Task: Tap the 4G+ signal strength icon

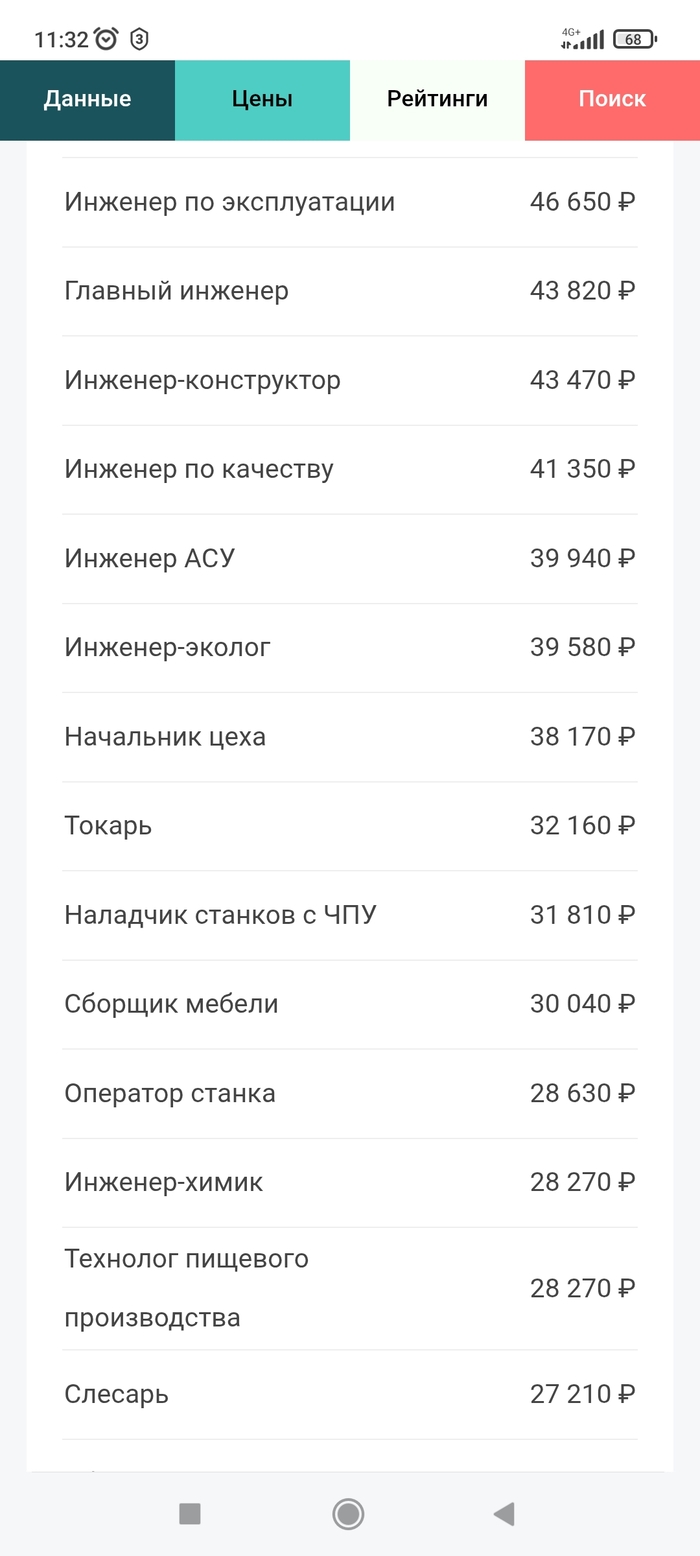Action: tap(585, 38)
